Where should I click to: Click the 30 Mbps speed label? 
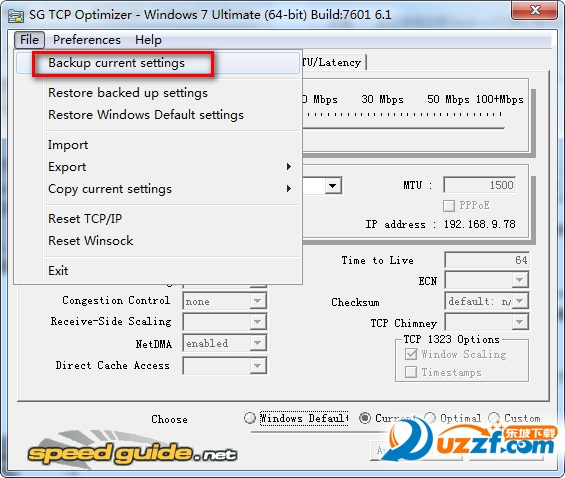point(382,99)
